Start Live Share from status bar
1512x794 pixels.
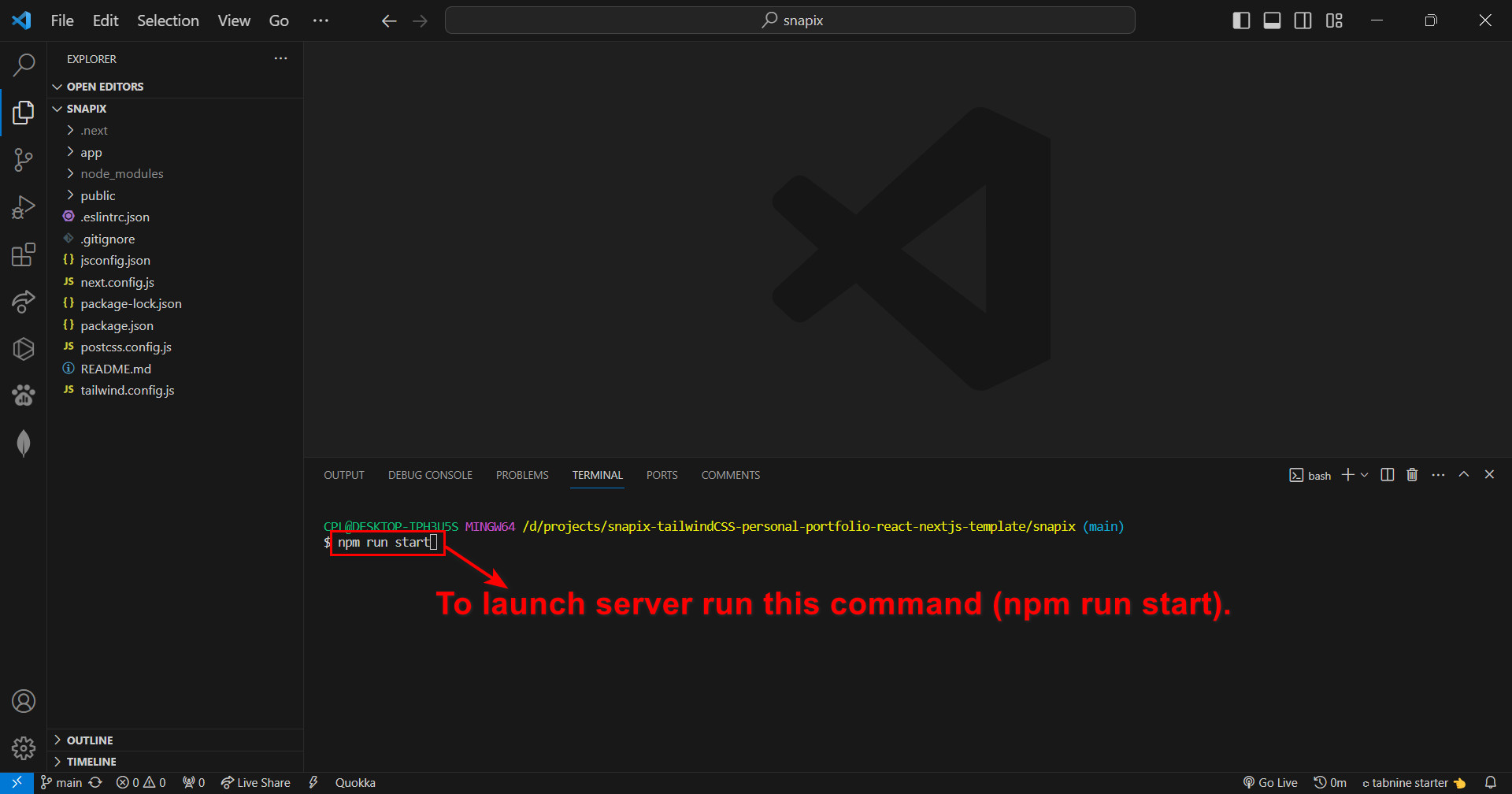255,782
